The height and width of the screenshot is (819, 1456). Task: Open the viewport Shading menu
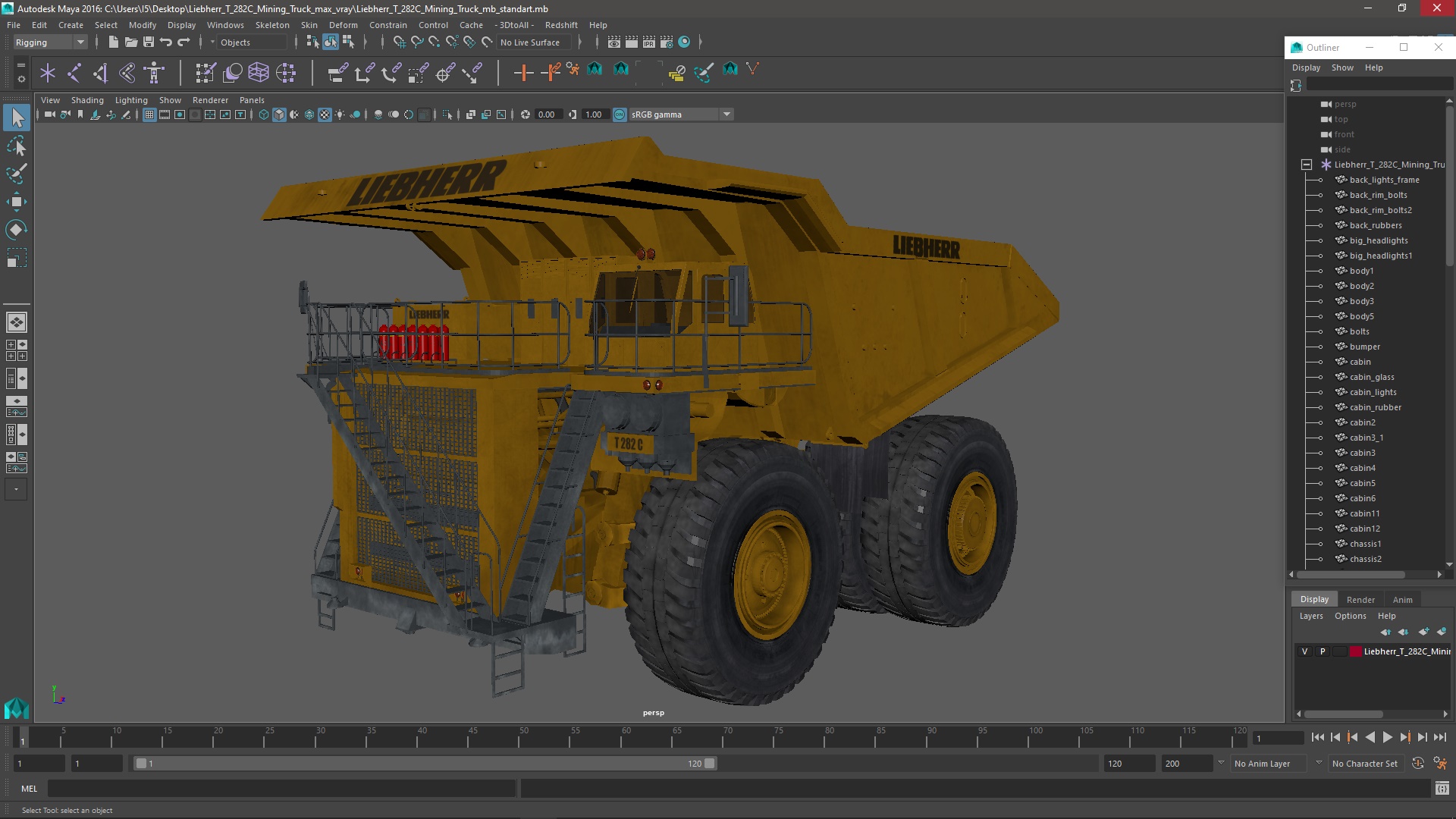(x=87, y=100)
